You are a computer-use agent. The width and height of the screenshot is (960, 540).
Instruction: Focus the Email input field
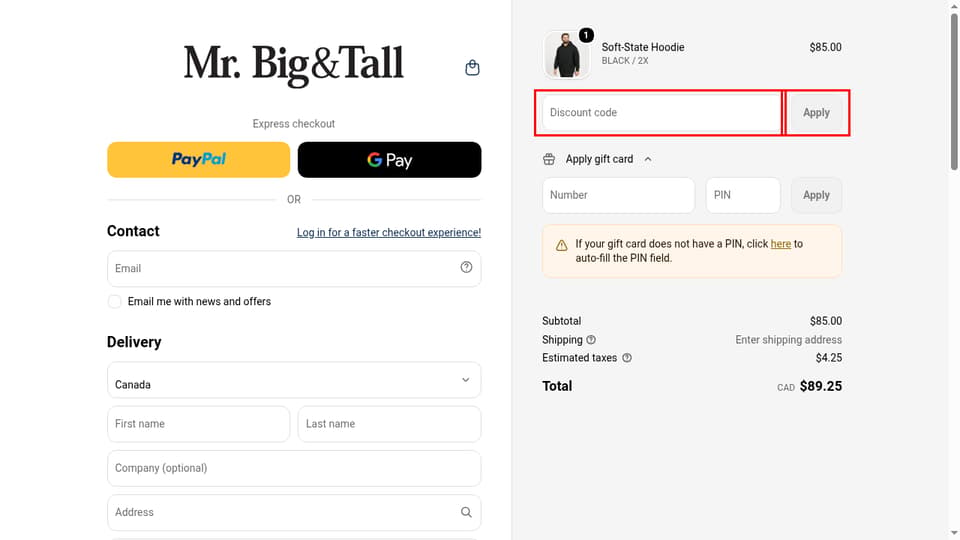click(294, 268)
